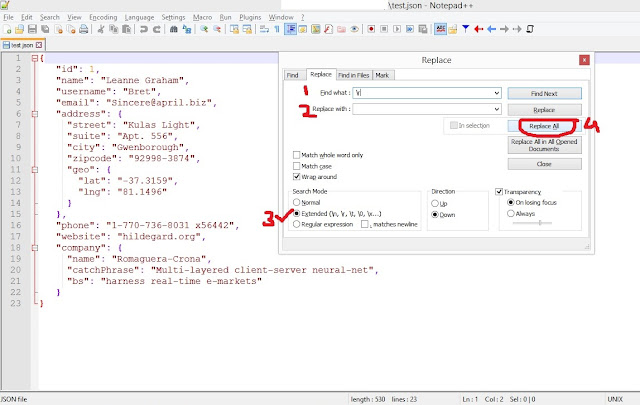The image size is (640, 405).
Task: Click the Replace button in the dialog
Action: (x=544, y=110)
